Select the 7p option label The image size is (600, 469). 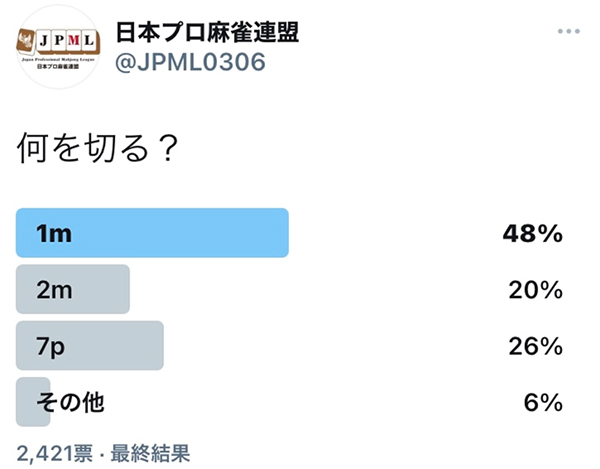51,347
